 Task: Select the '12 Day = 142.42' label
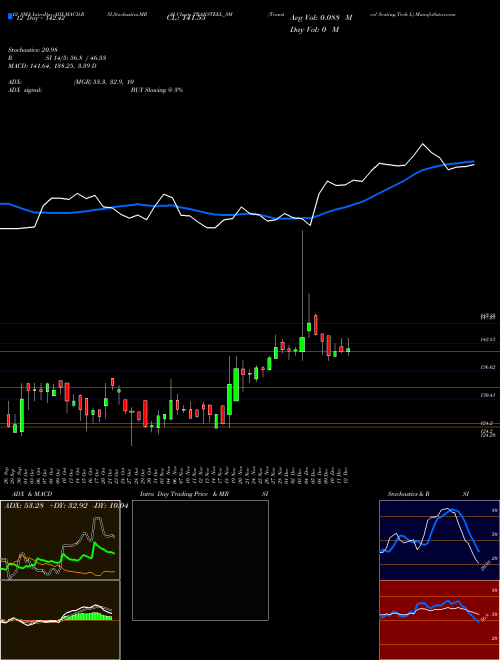(x=39, y=18)
